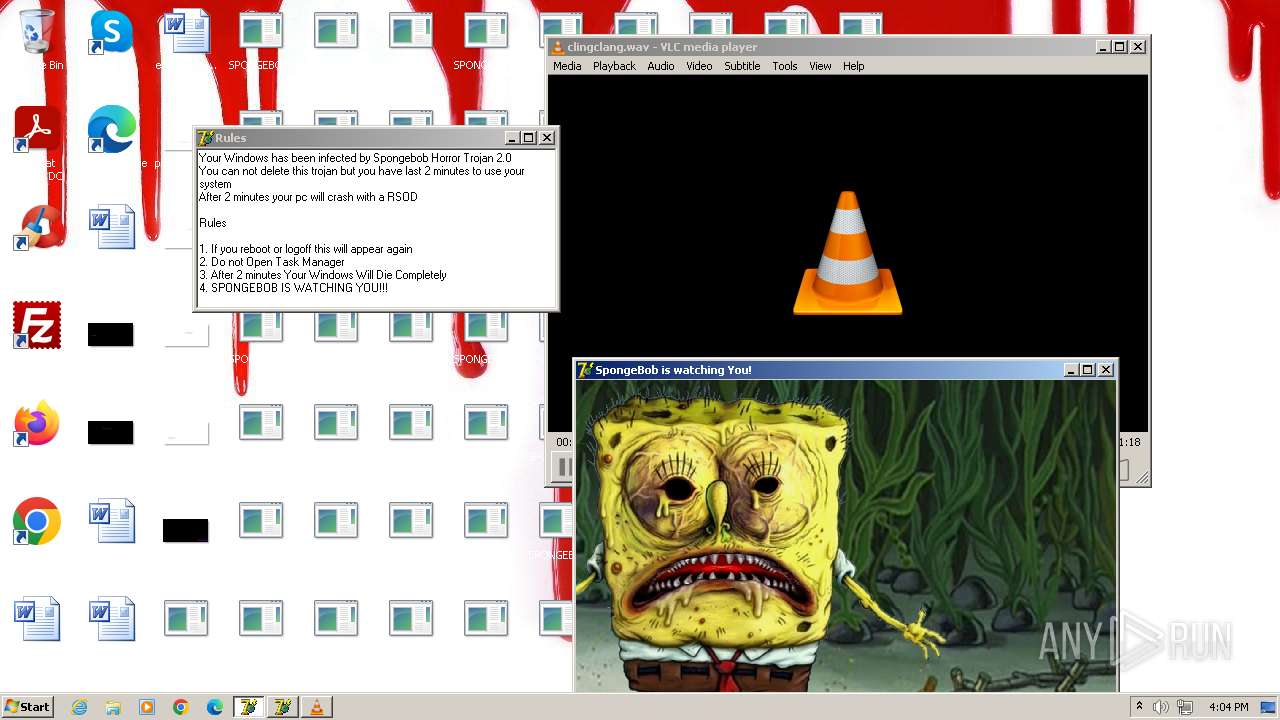This screenshot has height=720, width=1280.
Task: Select the CCleaner desktop shortcut
Action: (37, 227)
